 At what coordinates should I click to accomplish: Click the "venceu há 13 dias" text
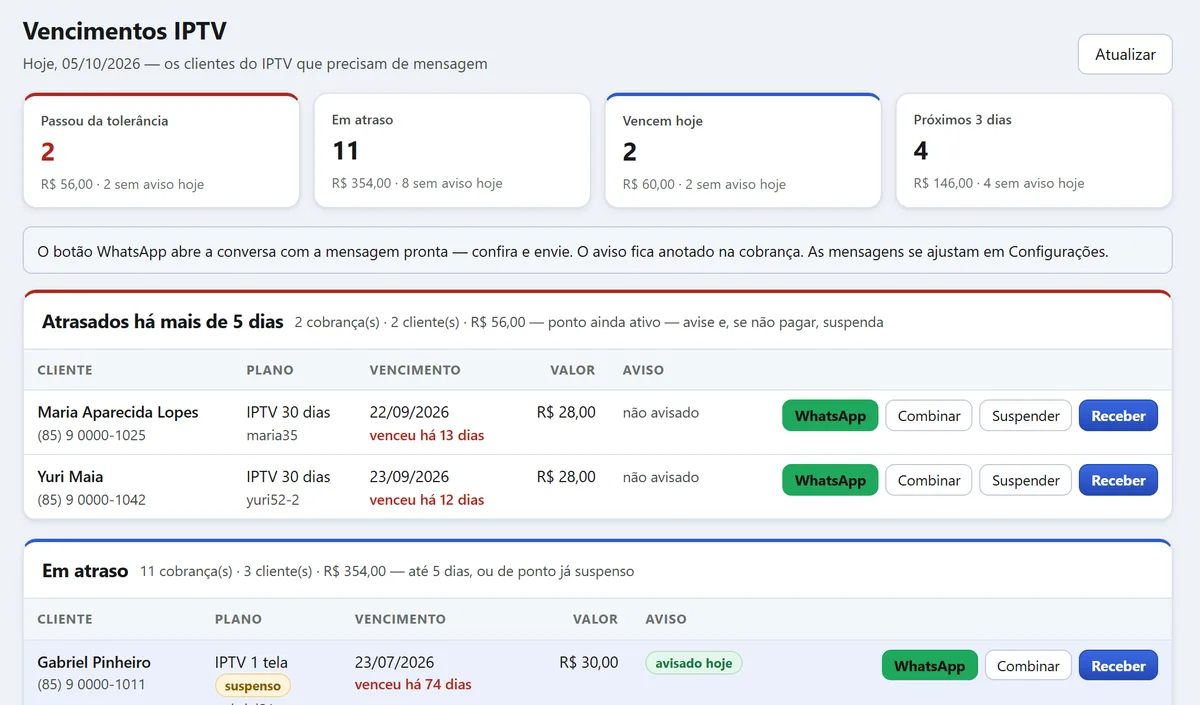click(x=427, y=436)
